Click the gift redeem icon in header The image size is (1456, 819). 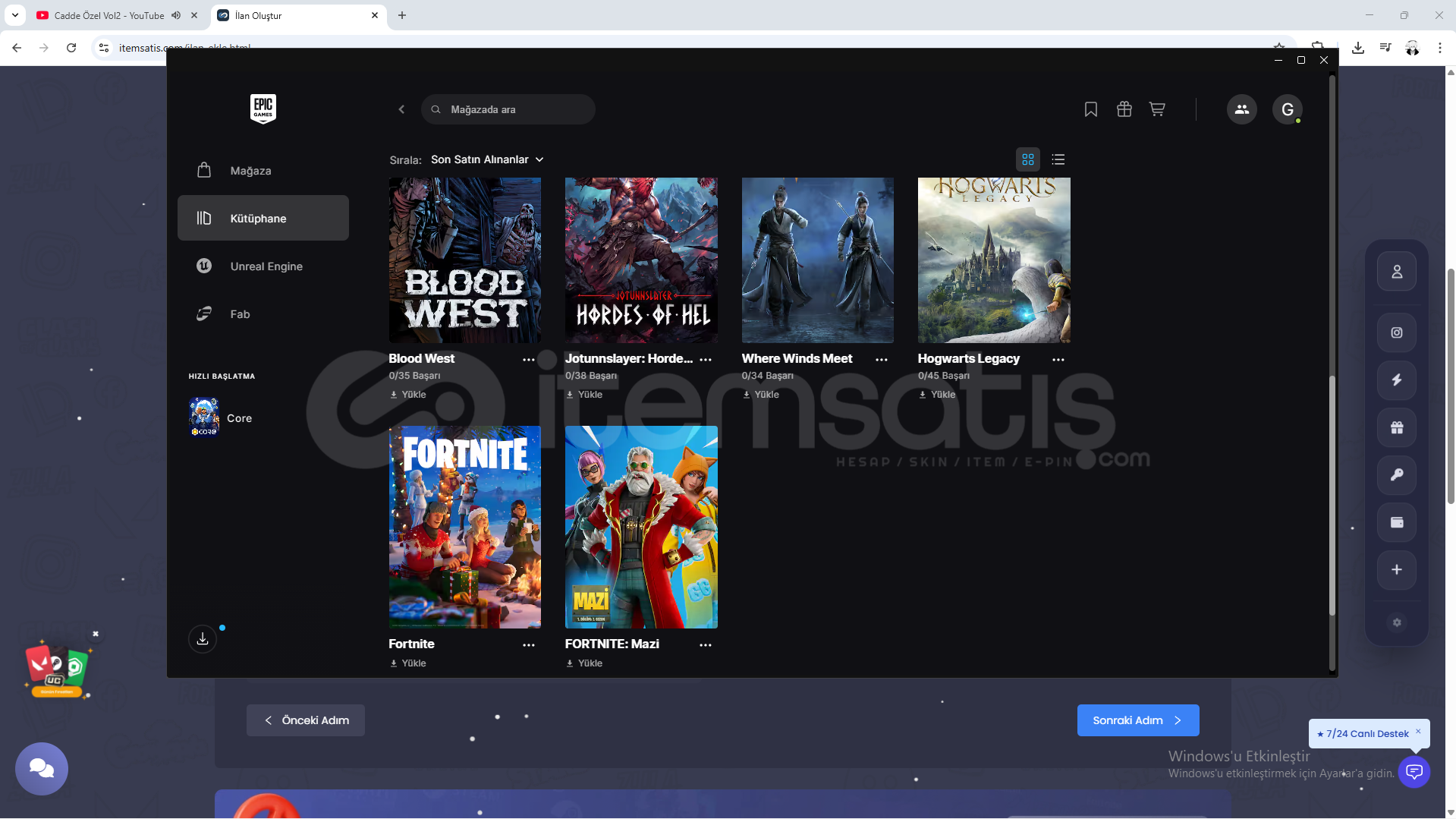tap(1124, 109)
